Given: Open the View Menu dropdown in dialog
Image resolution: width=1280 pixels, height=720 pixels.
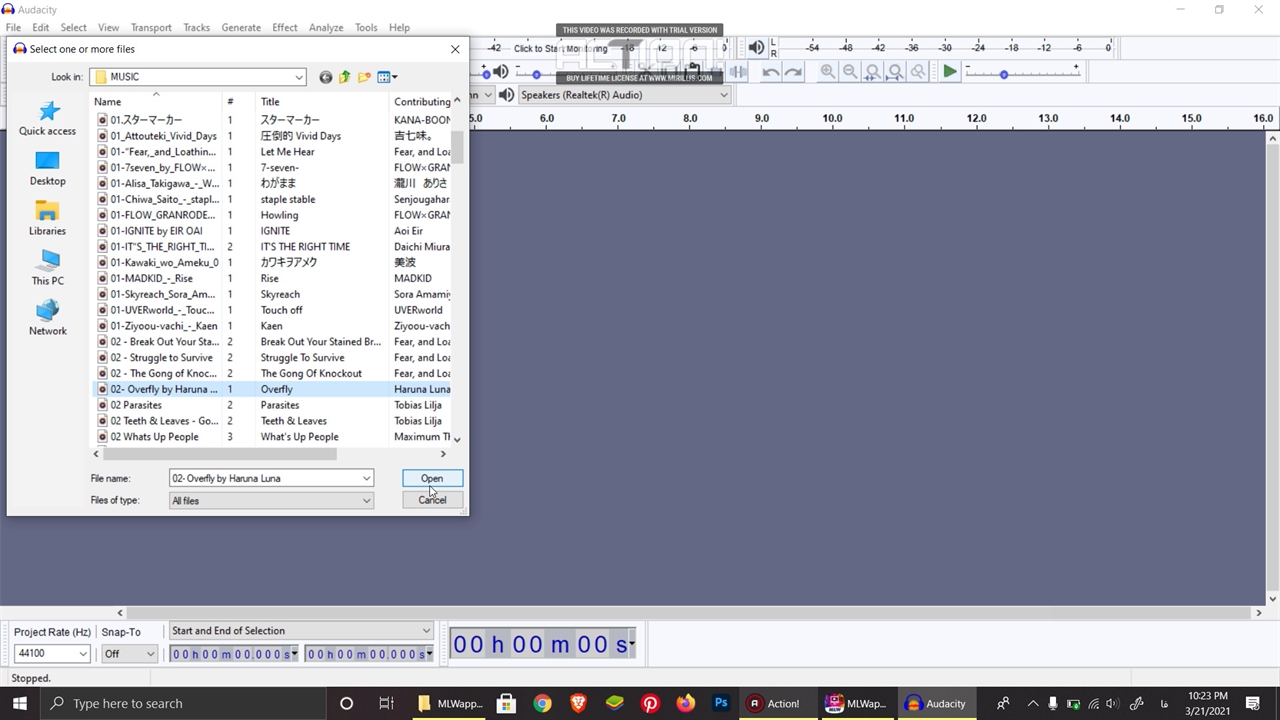Looking at the screenshot, I should pos(388,77).
